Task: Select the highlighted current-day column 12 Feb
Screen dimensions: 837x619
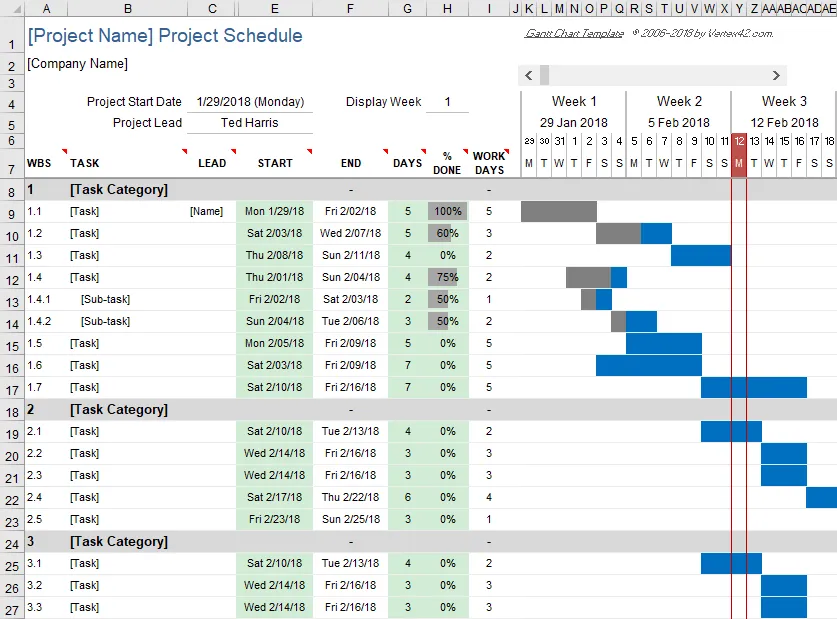Action: (737, 157)
